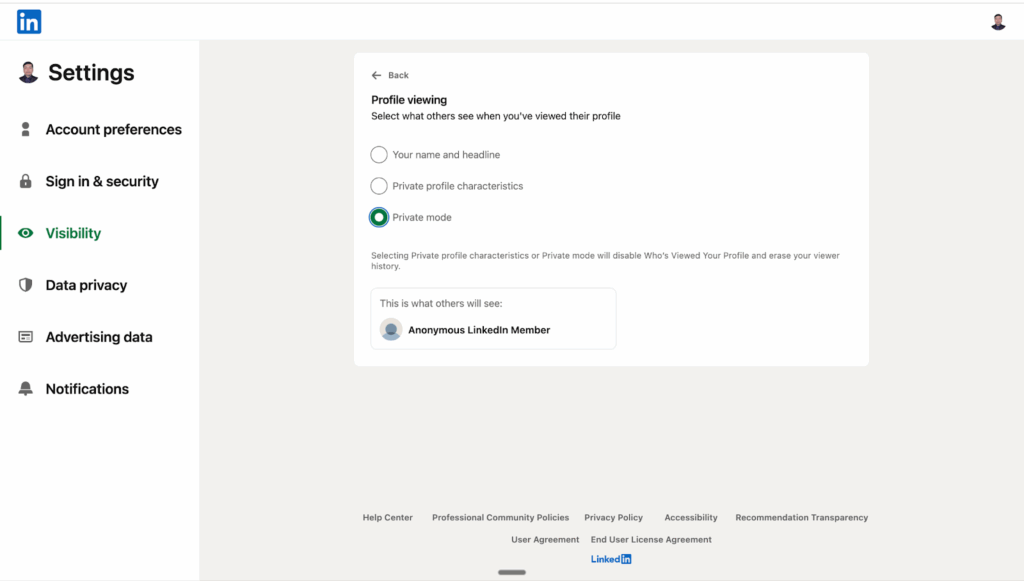Open the Privacy Policy footer link

click(x=613, y=518)
